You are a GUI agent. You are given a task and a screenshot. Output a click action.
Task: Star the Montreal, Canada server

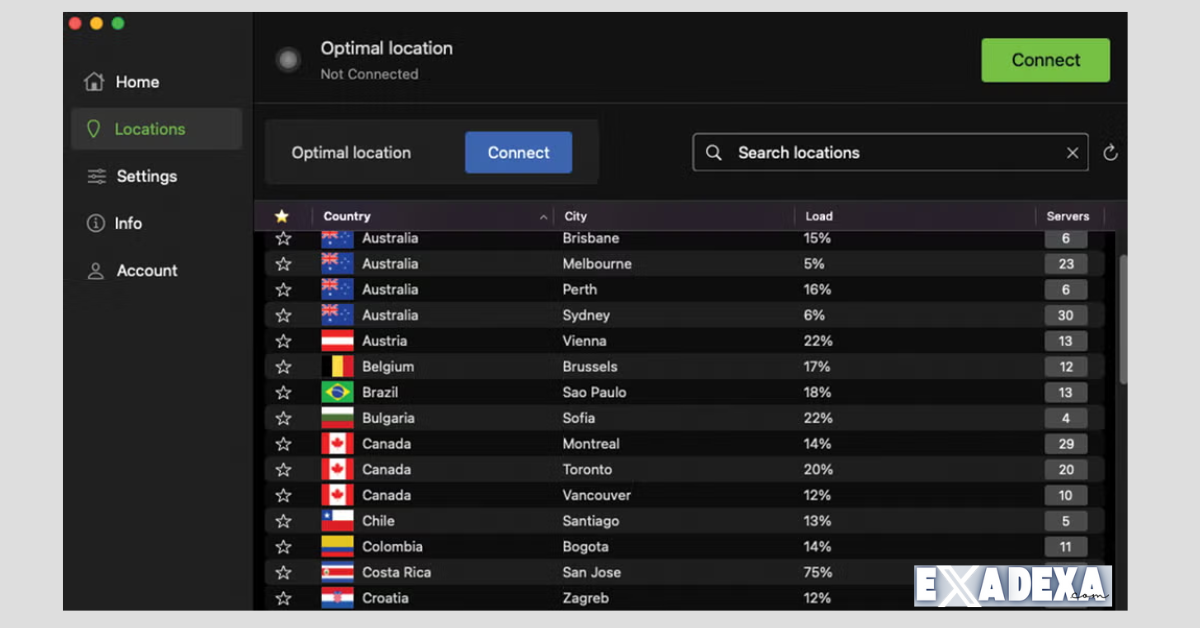coord(283,443)
